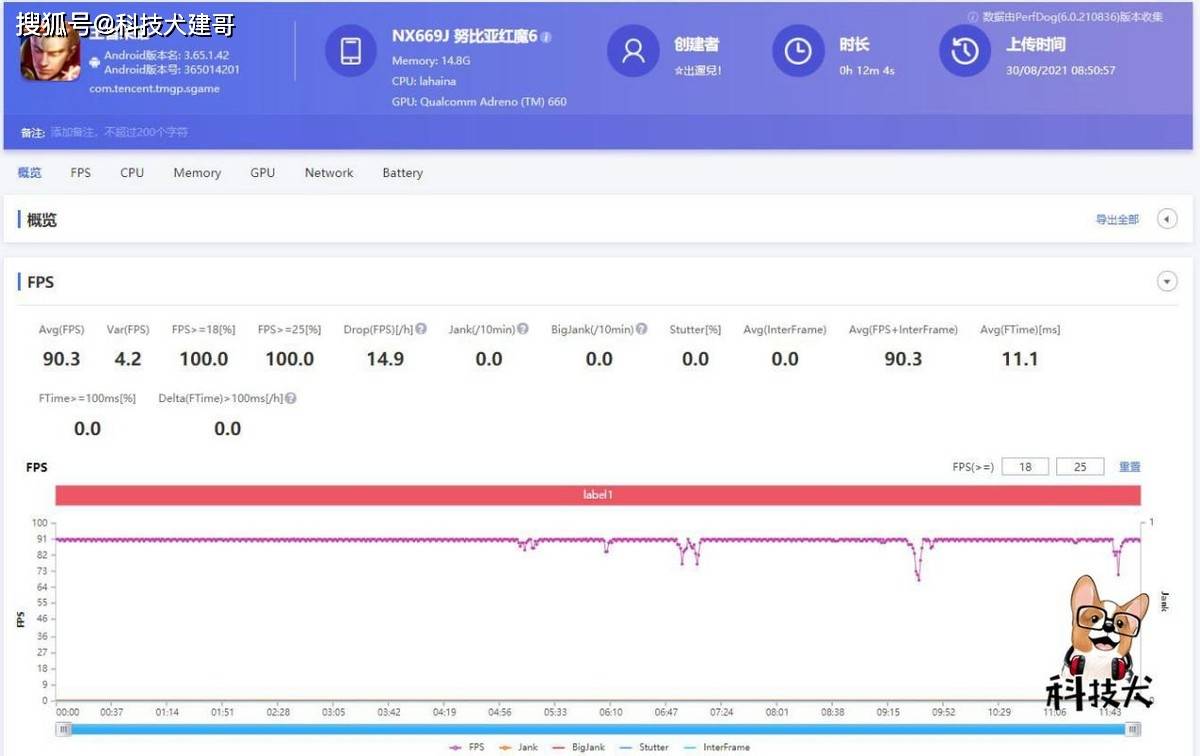Open the help icon next to Drop(FPS)[/h]

421,328
